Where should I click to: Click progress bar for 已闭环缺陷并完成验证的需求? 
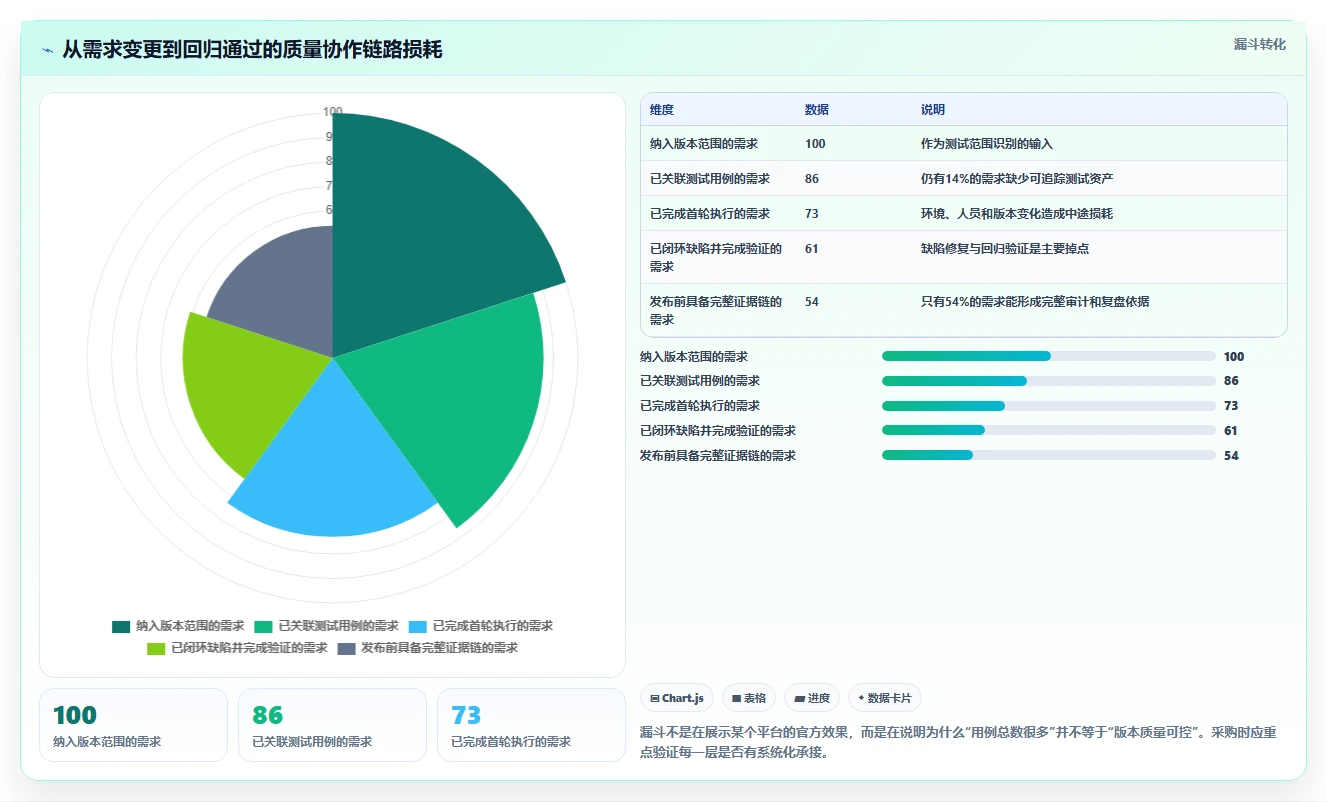click(x=1049, y=430)
